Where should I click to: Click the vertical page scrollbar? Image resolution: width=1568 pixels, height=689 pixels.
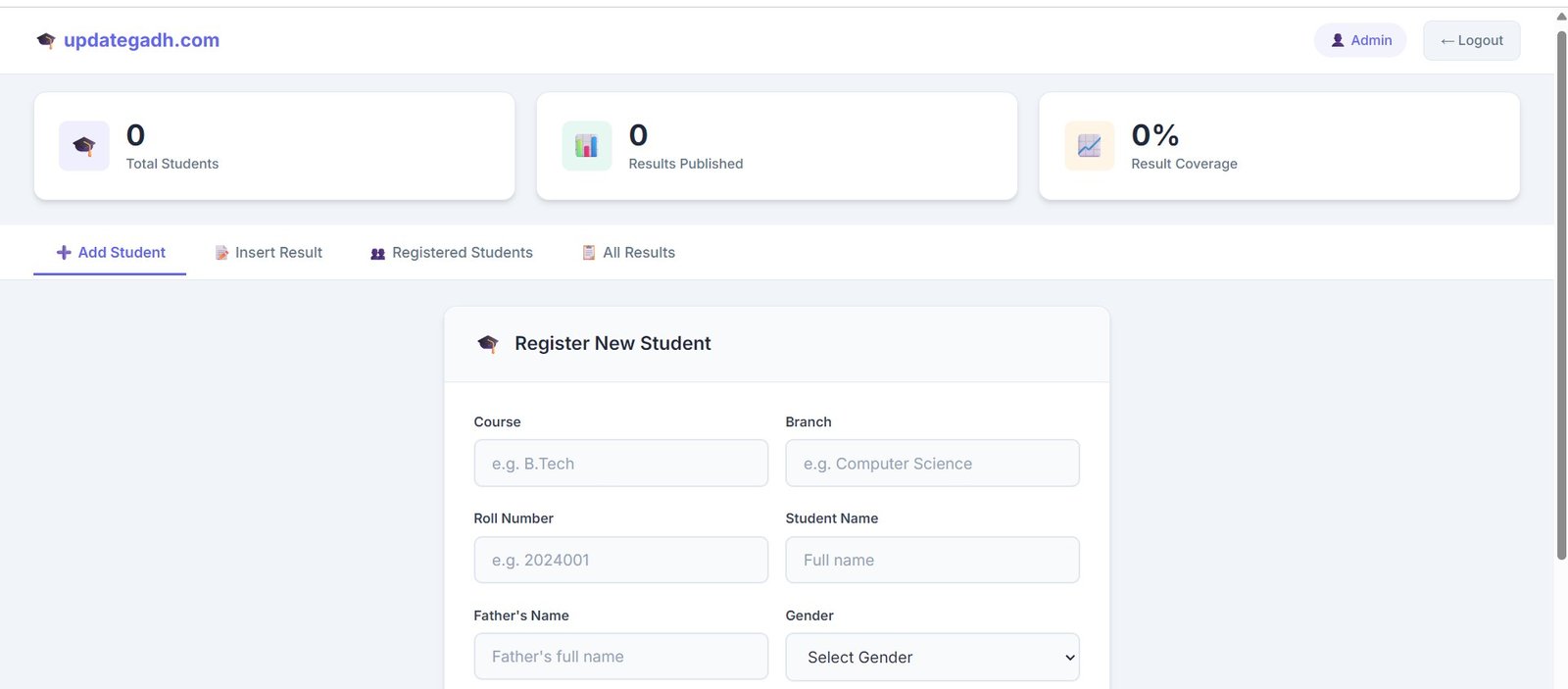point(1561,294)
